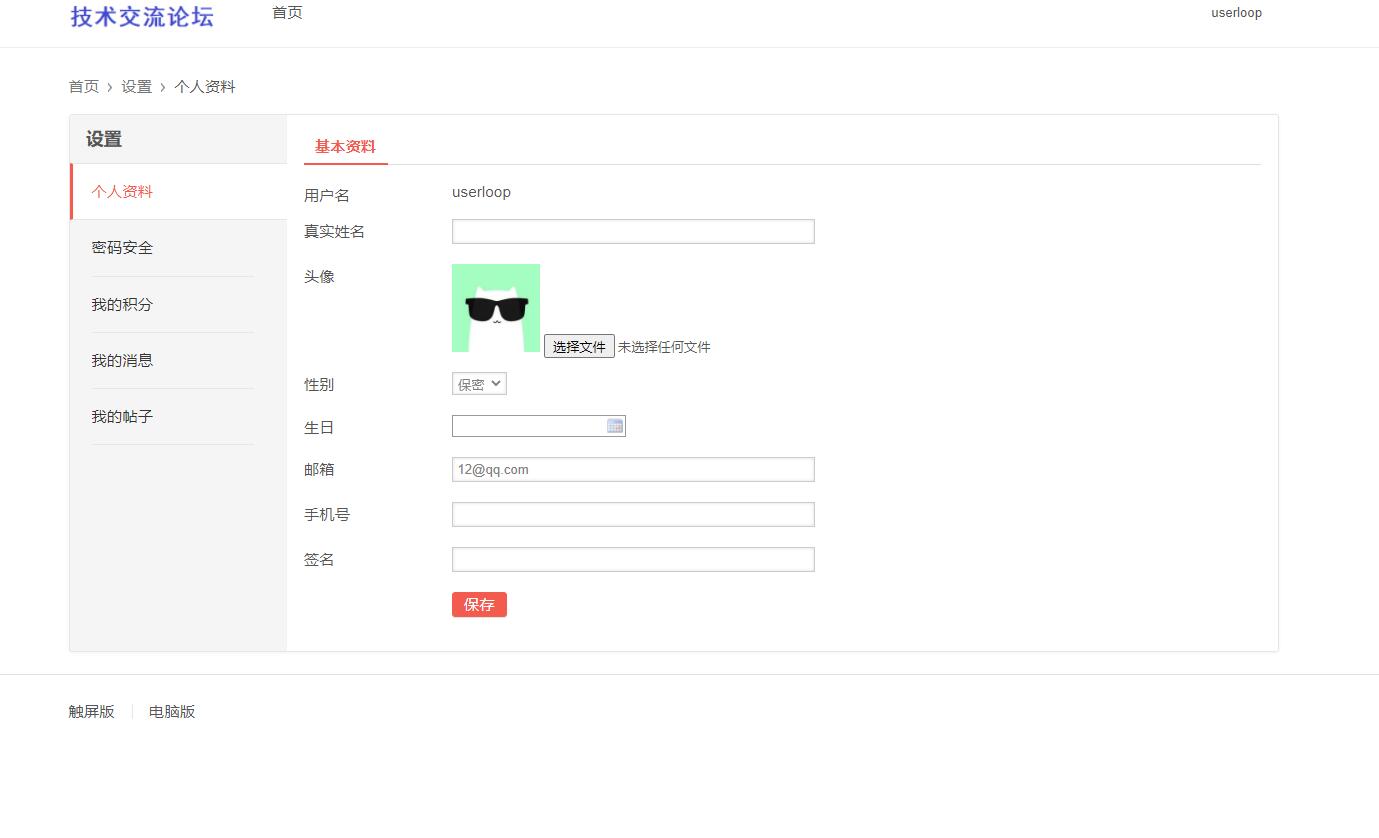
Task: Click the 真实姓名 input field
Action: pos(632,231)
